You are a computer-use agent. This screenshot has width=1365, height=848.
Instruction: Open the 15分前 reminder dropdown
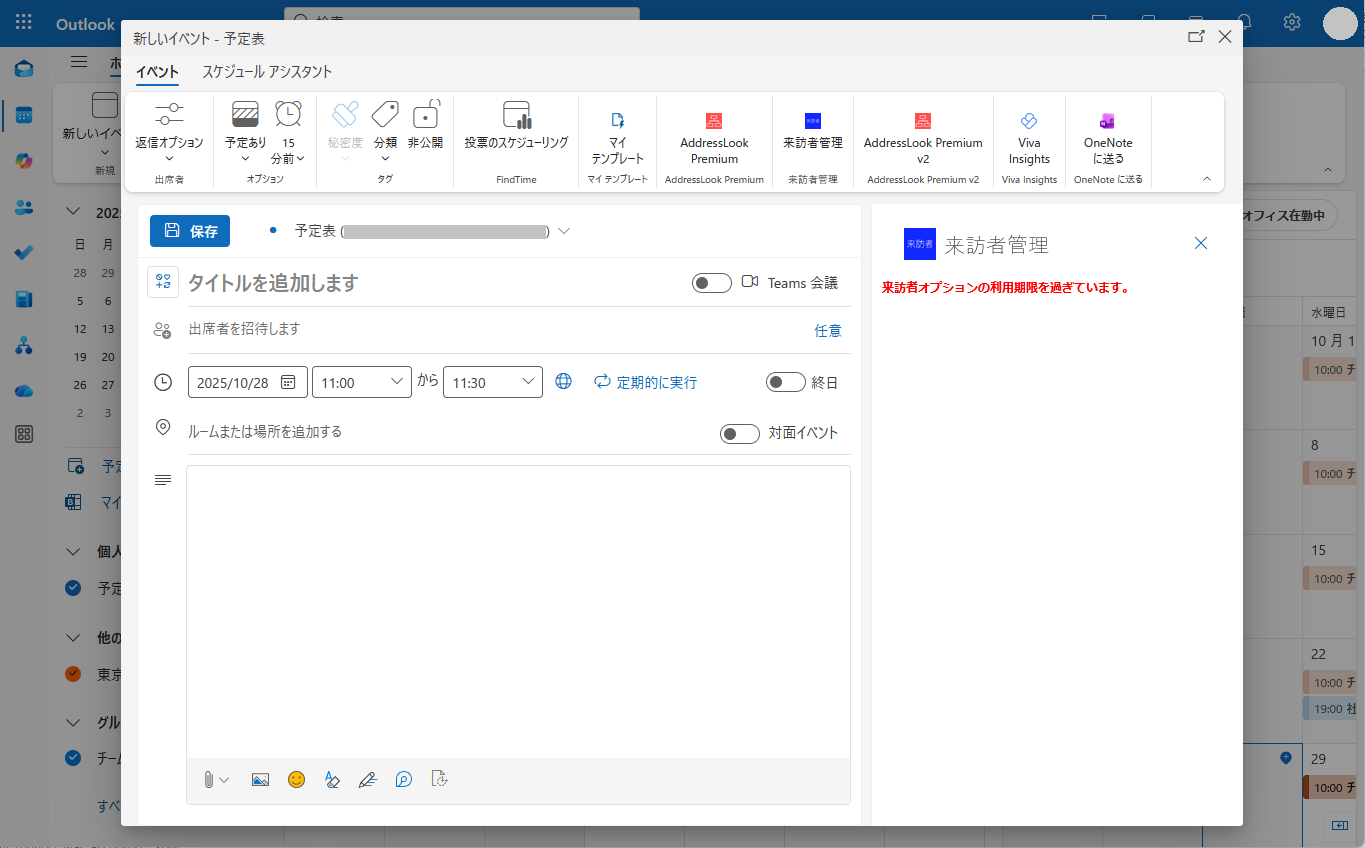(x=288, y=132)
